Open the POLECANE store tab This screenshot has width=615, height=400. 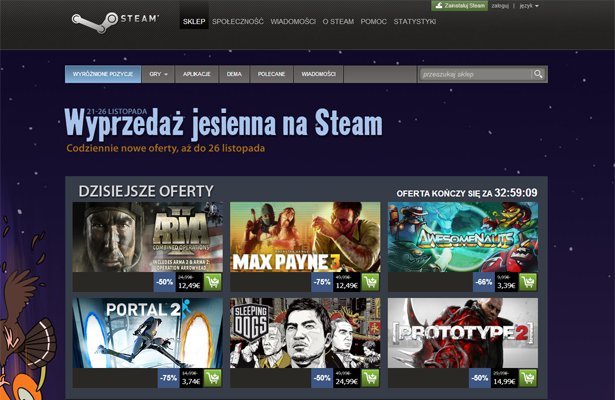pos(271,74)
